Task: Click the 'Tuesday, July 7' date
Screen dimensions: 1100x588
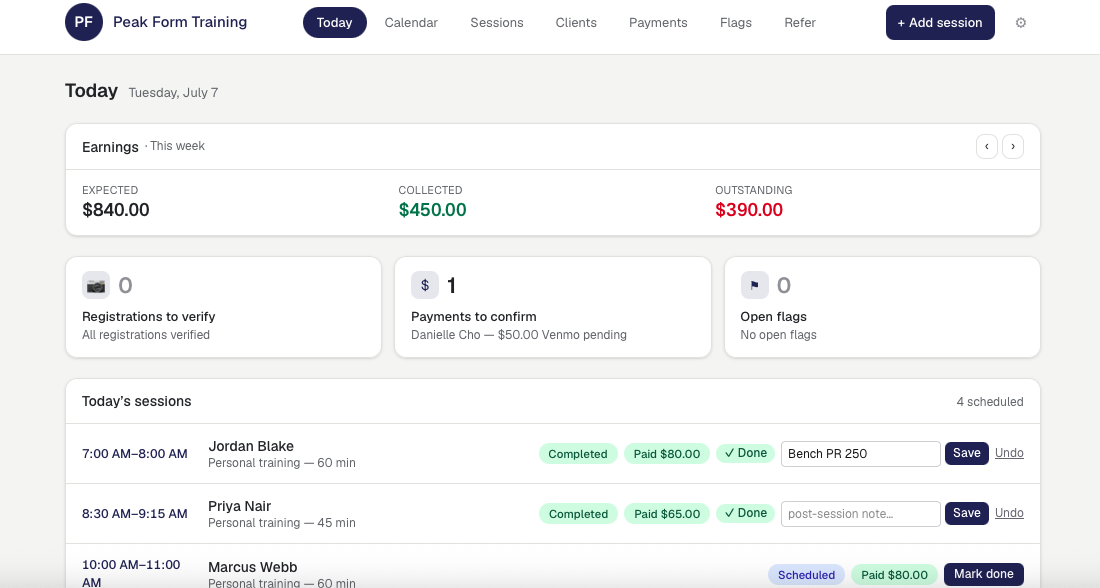Action: coord(173,93)
